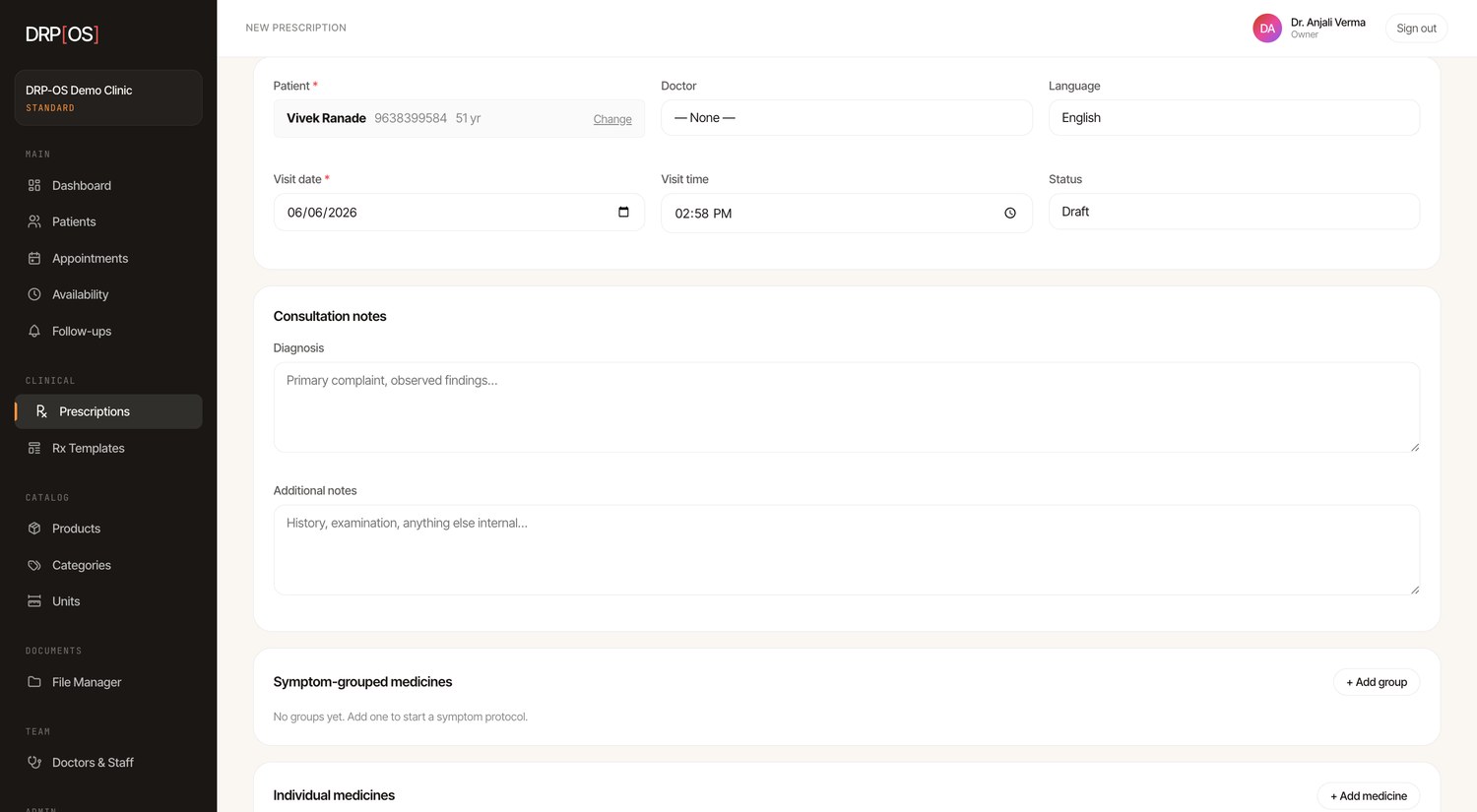1477x812 pixels.
Task: Click the Products box icon
Action: point(34,529)
